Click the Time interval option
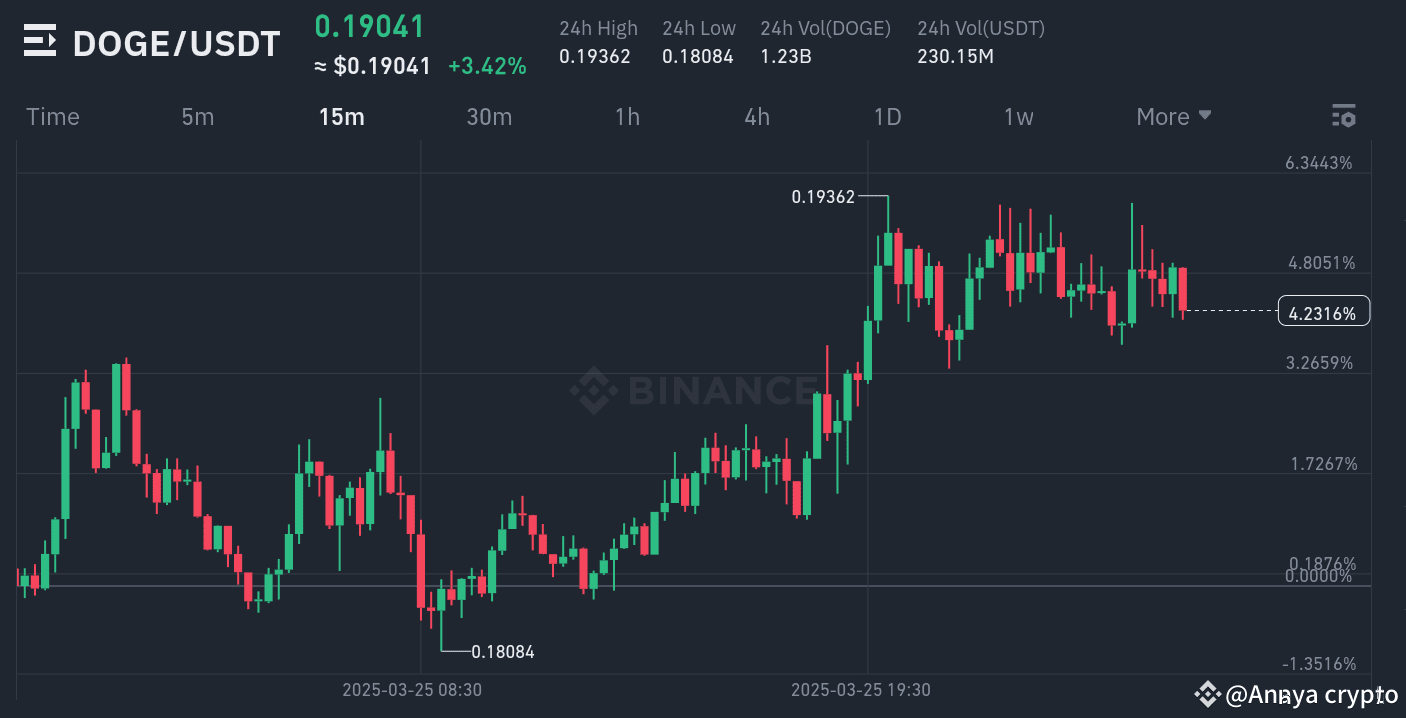 click(x=52, y=116)
